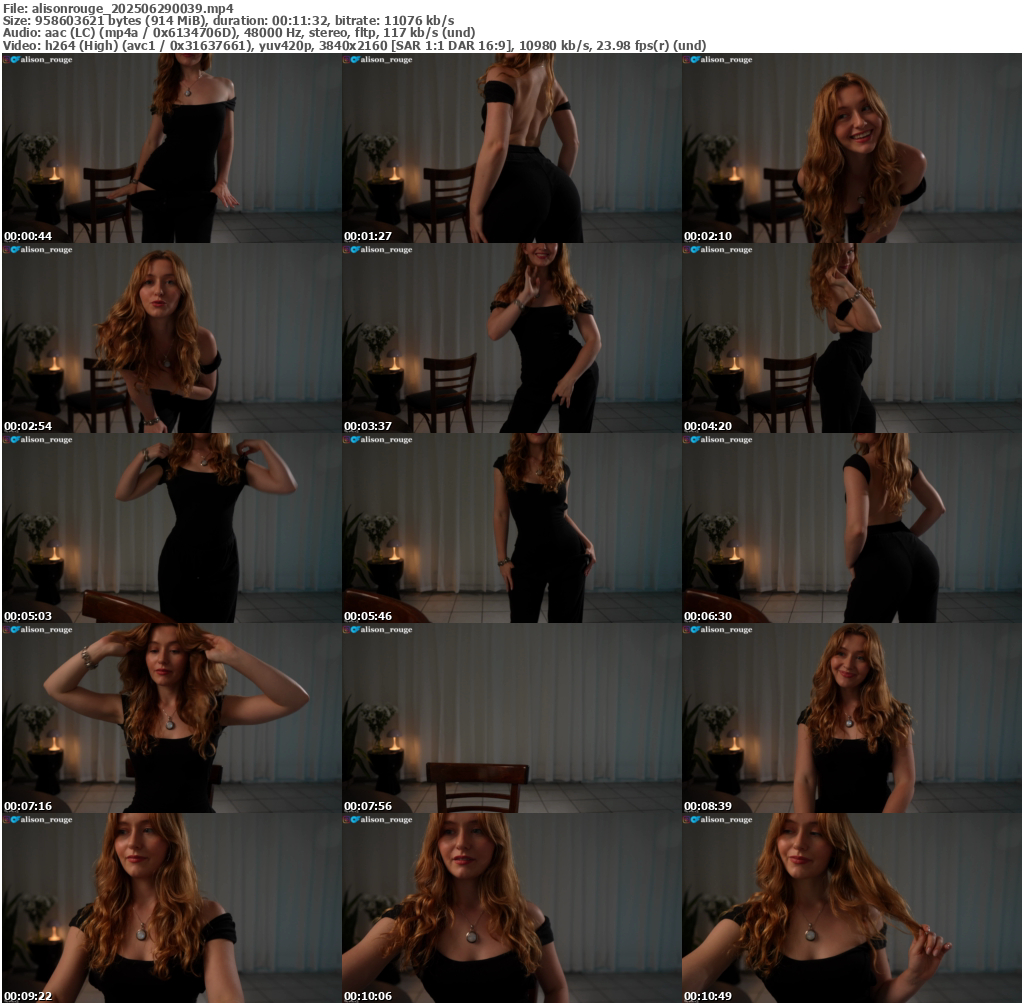Open the thumbnail stamped 00:03:37

(x=512, y=338)
